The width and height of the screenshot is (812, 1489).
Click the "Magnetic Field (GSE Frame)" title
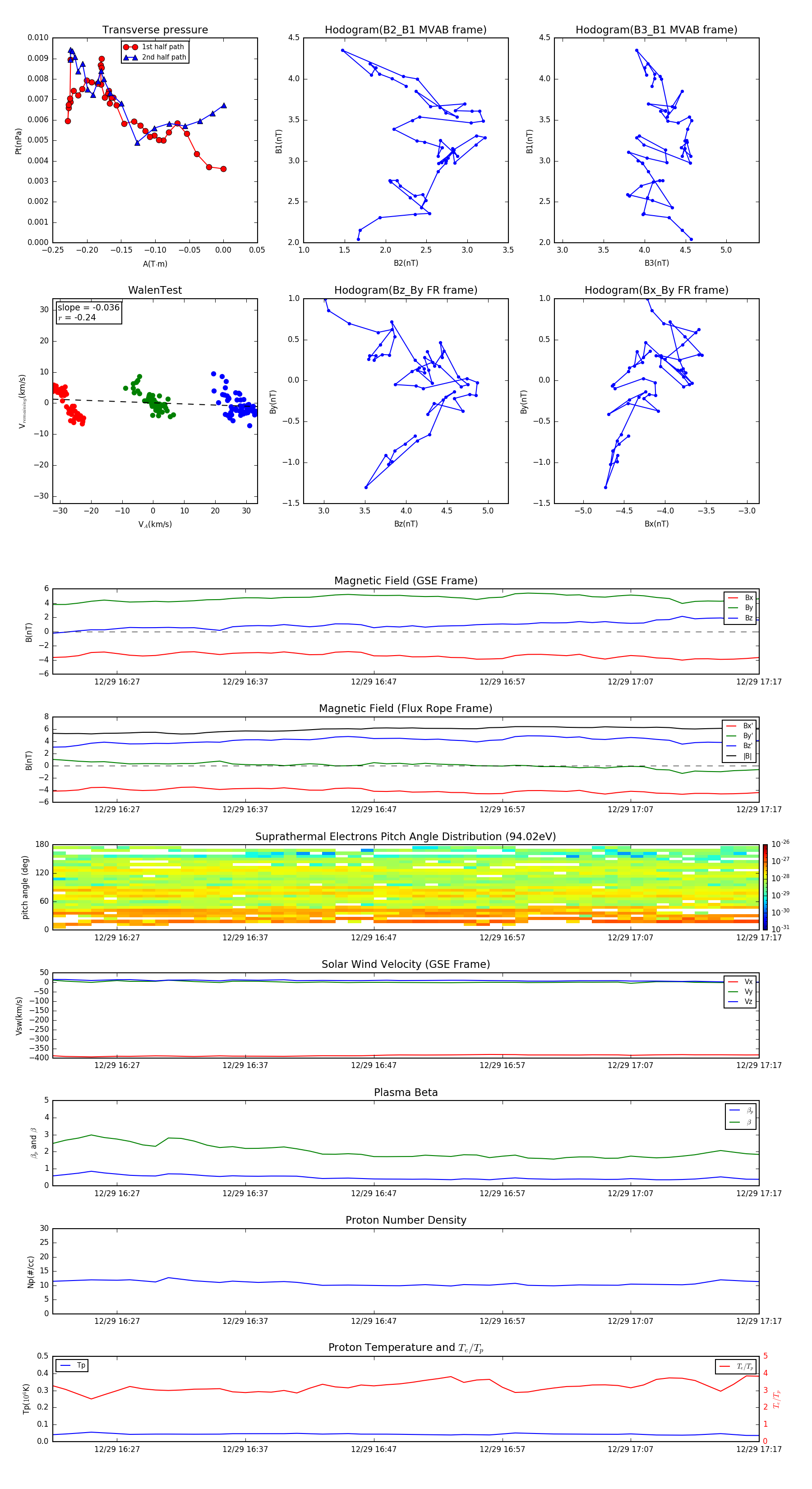click(406, 581)
